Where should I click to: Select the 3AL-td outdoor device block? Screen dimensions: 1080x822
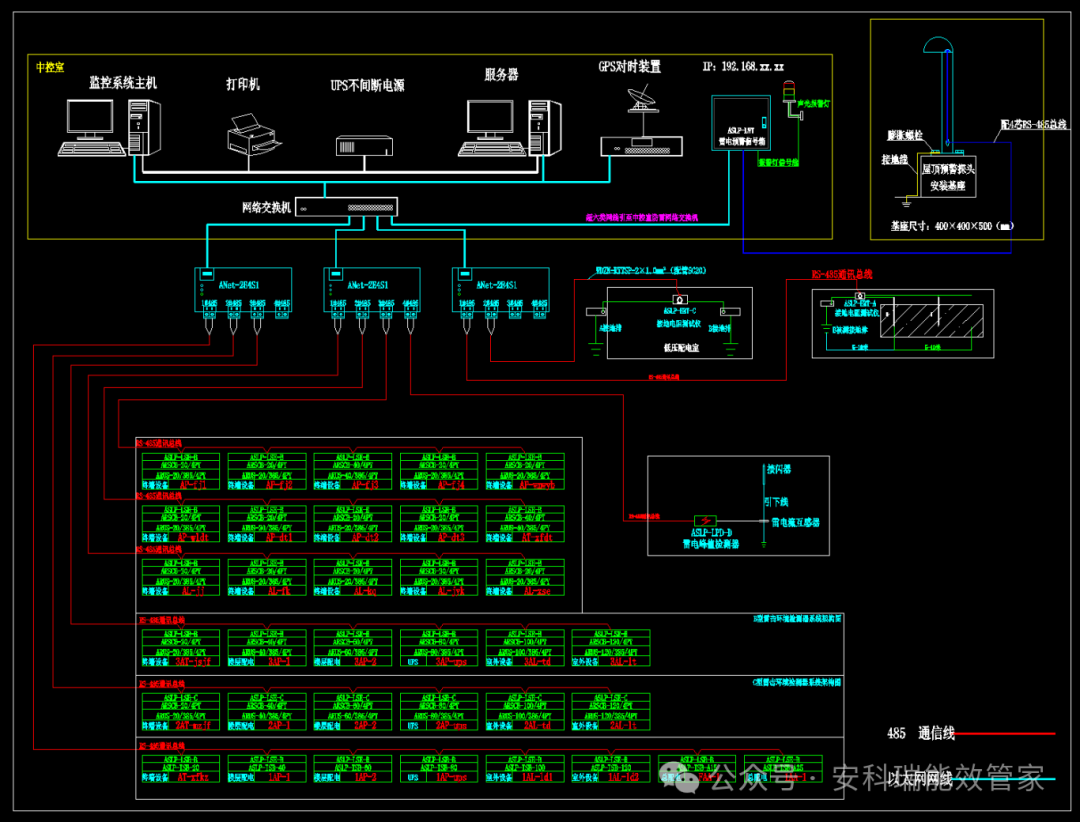click(x=525, y=648)
